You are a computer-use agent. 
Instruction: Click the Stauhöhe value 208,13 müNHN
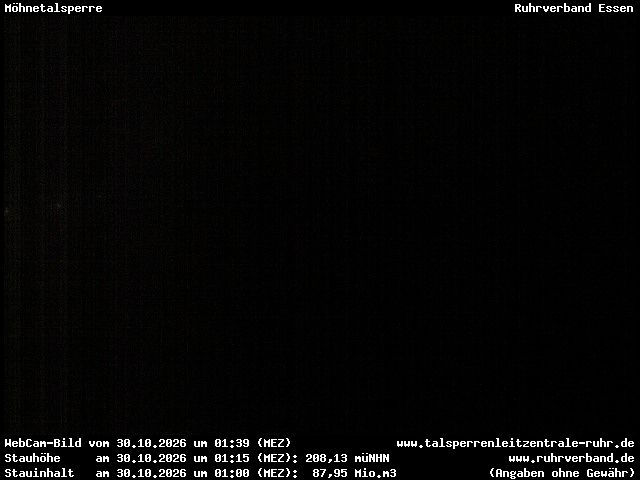click(x=347, y=458)
